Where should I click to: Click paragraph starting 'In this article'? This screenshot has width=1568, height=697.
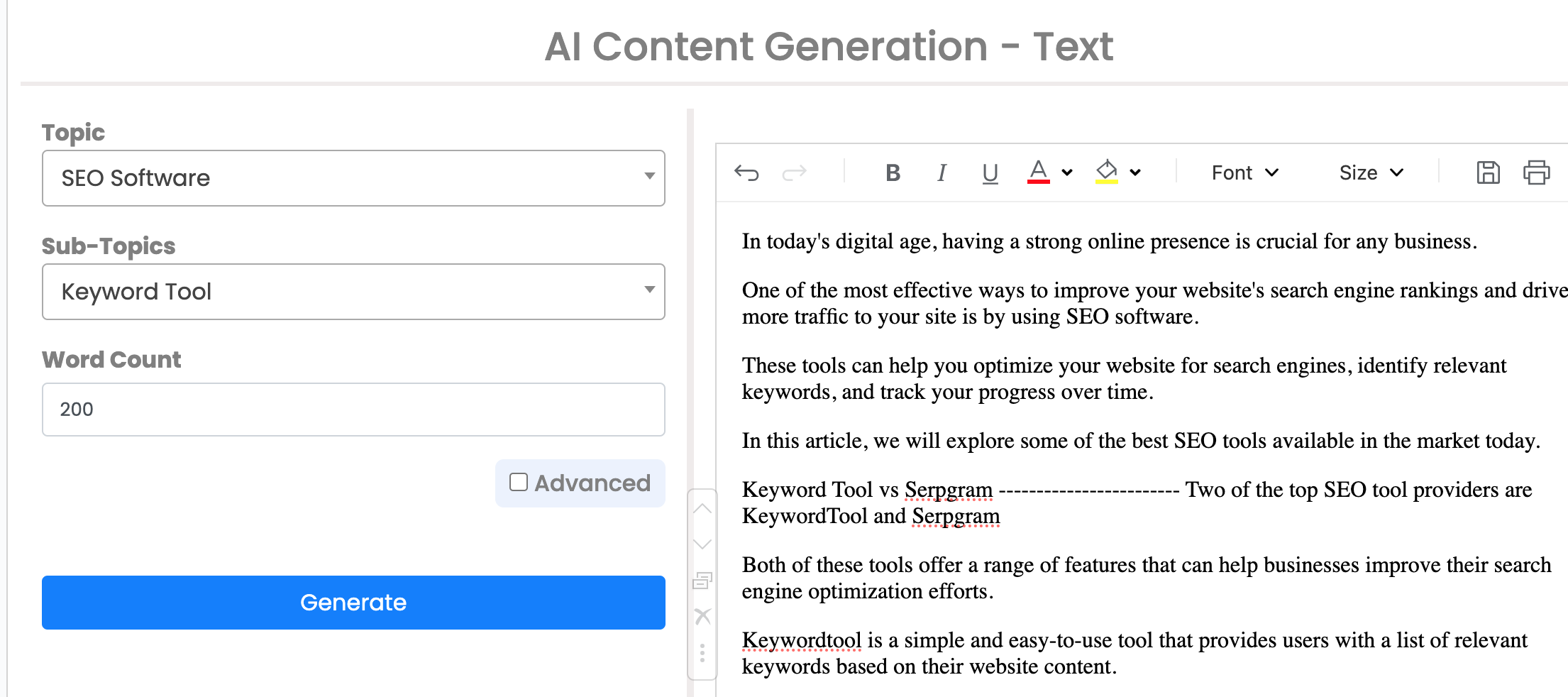pyautogui.click(x=1141, y=441)
